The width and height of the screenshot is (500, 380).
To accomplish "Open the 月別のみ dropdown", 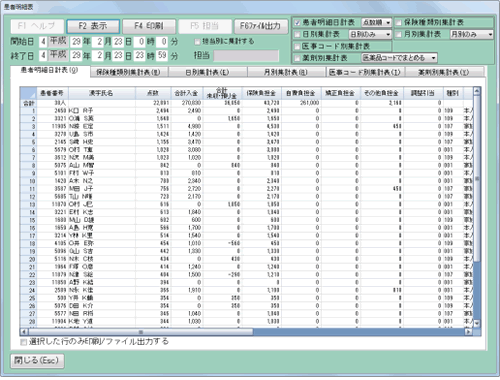I will [x=471, y=34].
